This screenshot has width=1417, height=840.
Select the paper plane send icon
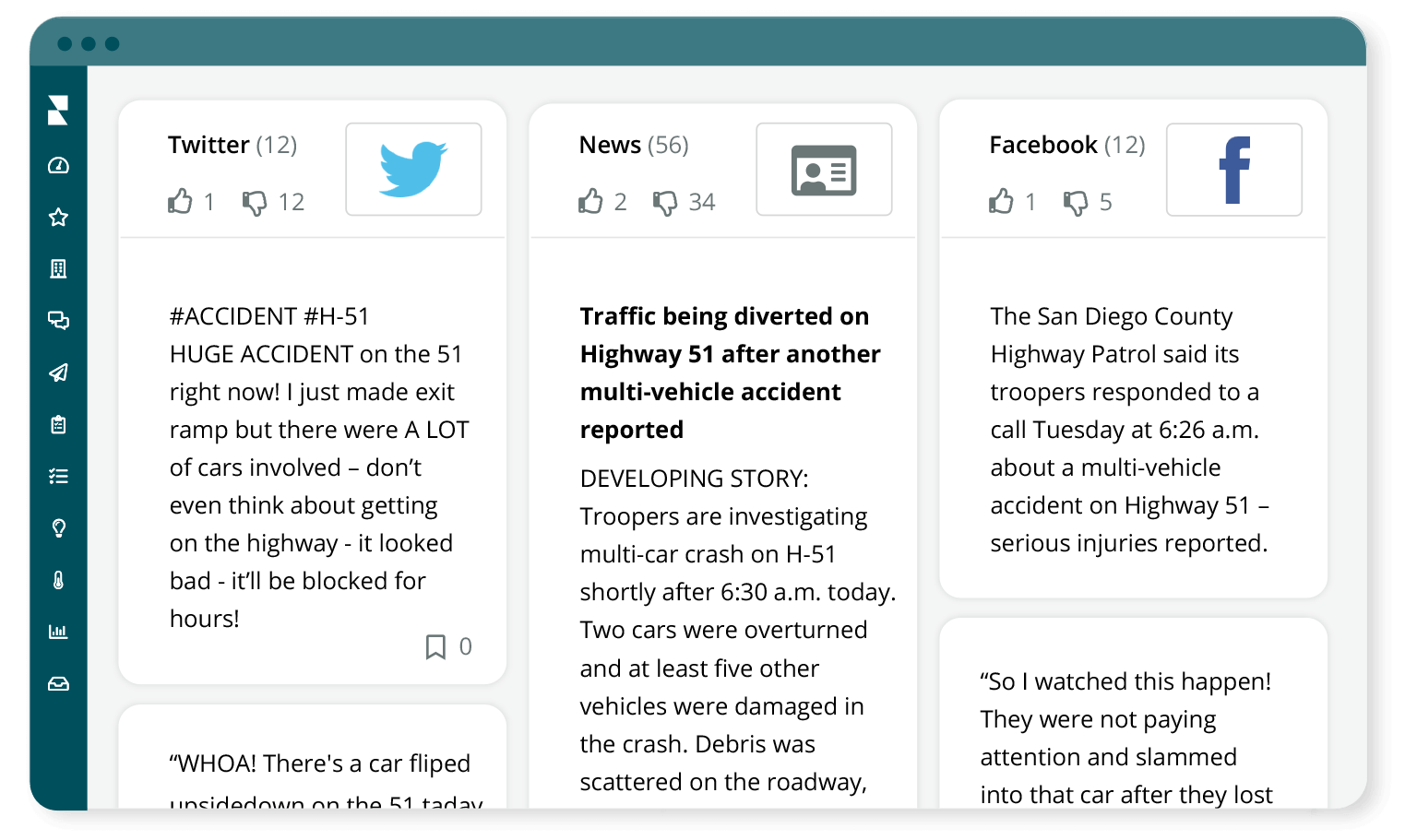[x=58, y=373]
